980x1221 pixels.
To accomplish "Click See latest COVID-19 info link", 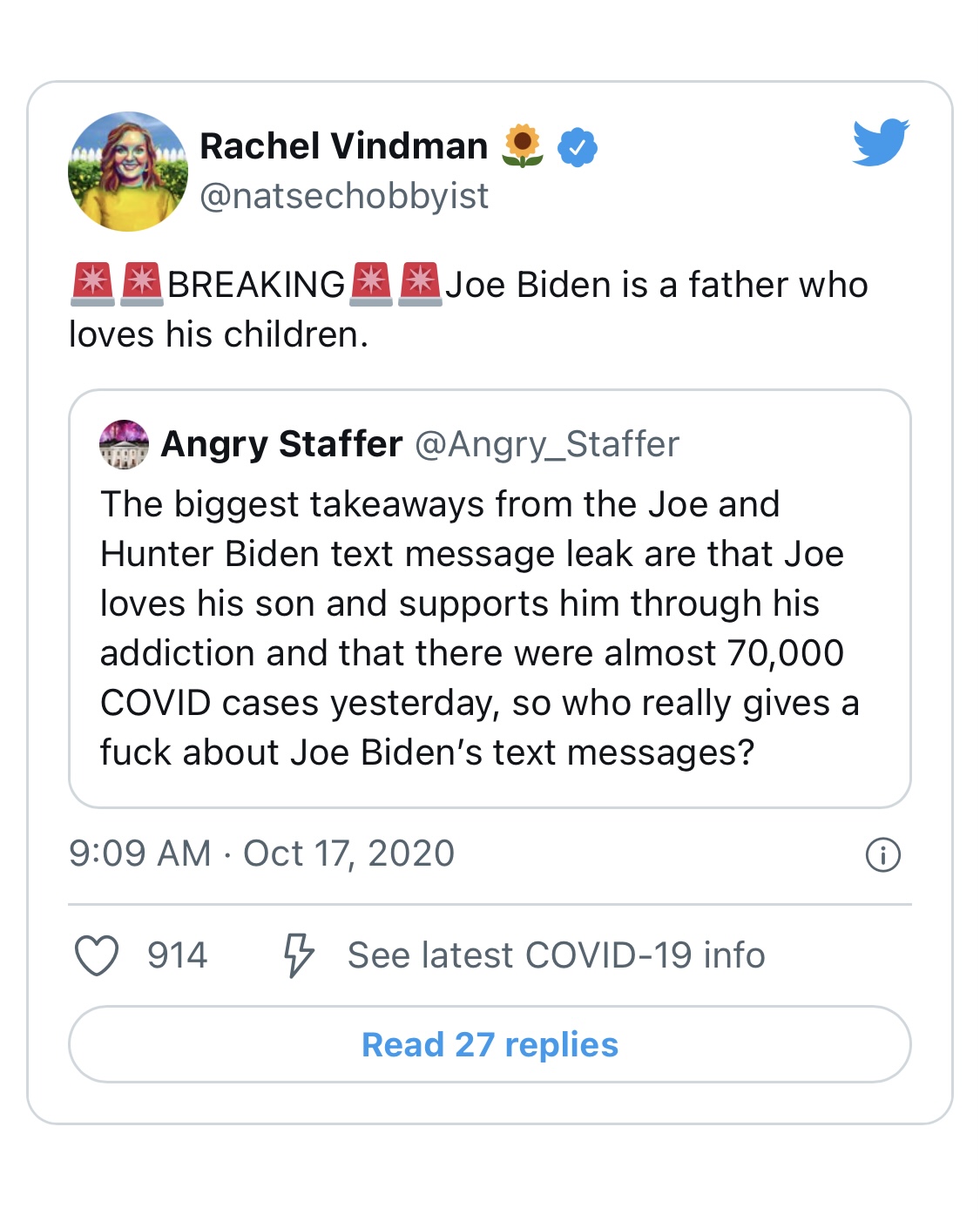I will click(x=556, y=955).
